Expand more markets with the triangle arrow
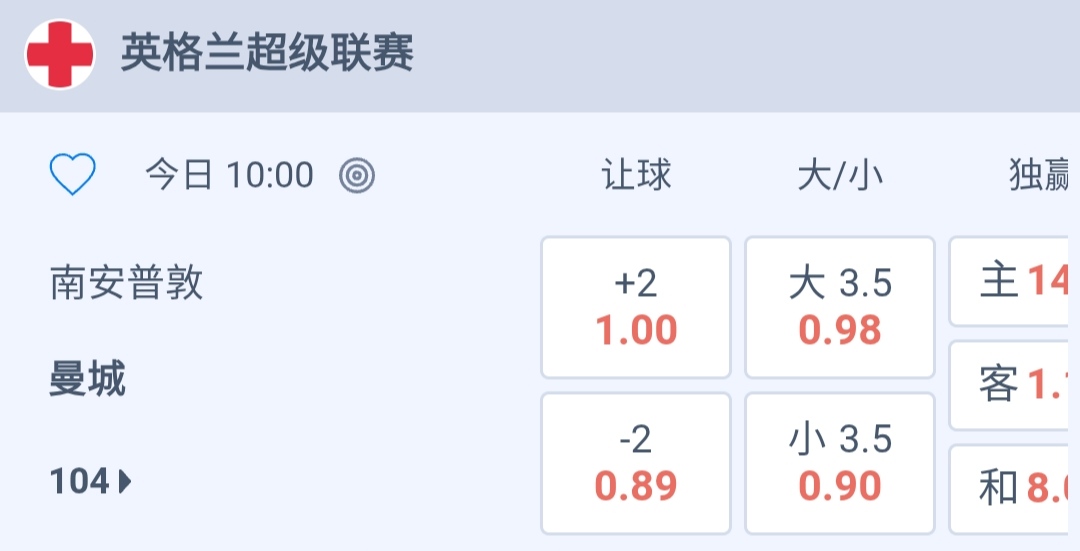Viewport: 1080px width, 551px height. pos(125,482)
